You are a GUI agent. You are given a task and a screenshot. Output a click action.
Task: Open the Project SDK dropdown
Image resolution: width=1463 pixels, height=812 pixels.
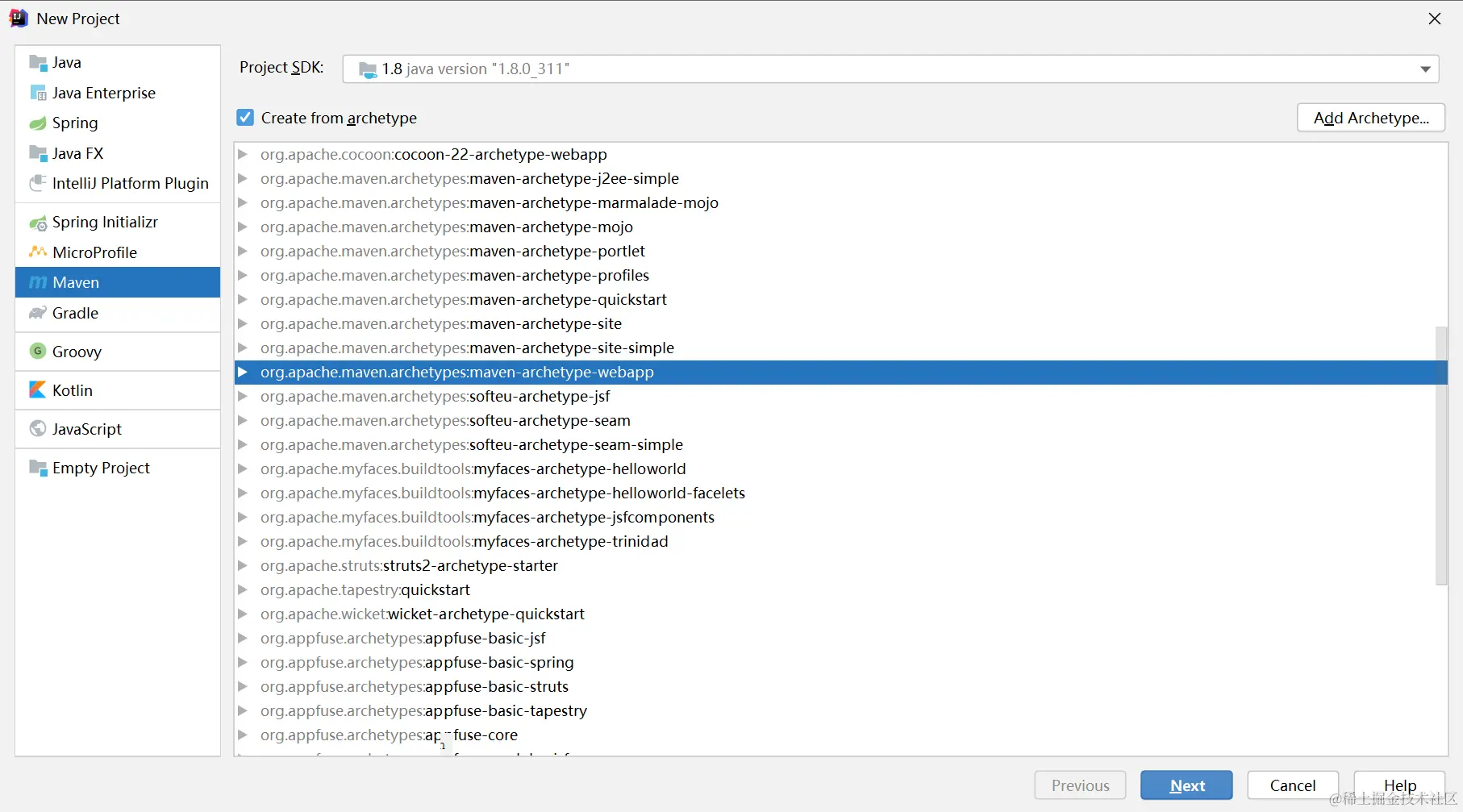click(x=1425, y=69)
